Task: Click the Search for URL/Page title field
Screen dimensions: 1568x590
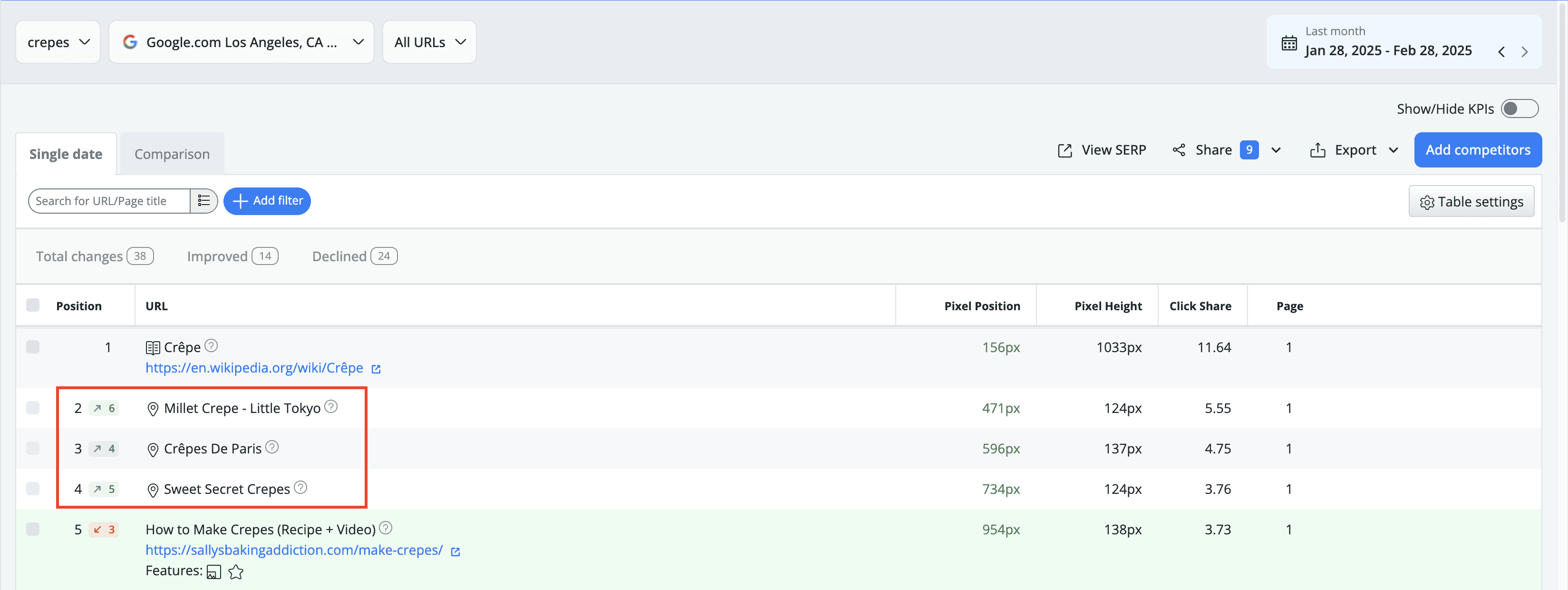Action: tap(109, 201)
